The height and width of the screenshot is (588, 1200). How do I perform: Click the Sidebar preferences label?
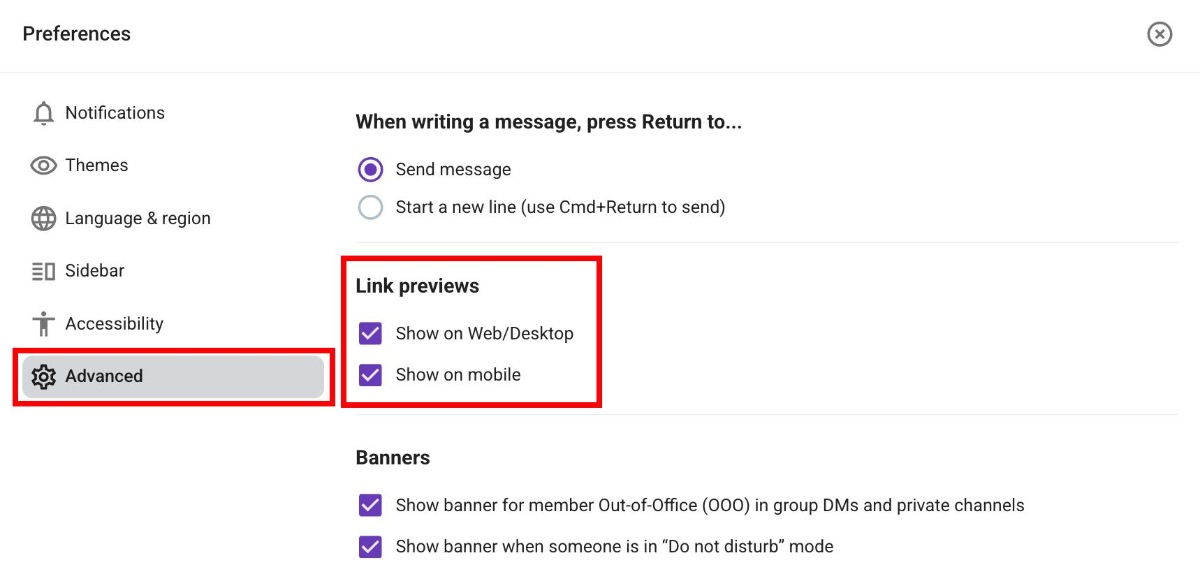[95, 271]
